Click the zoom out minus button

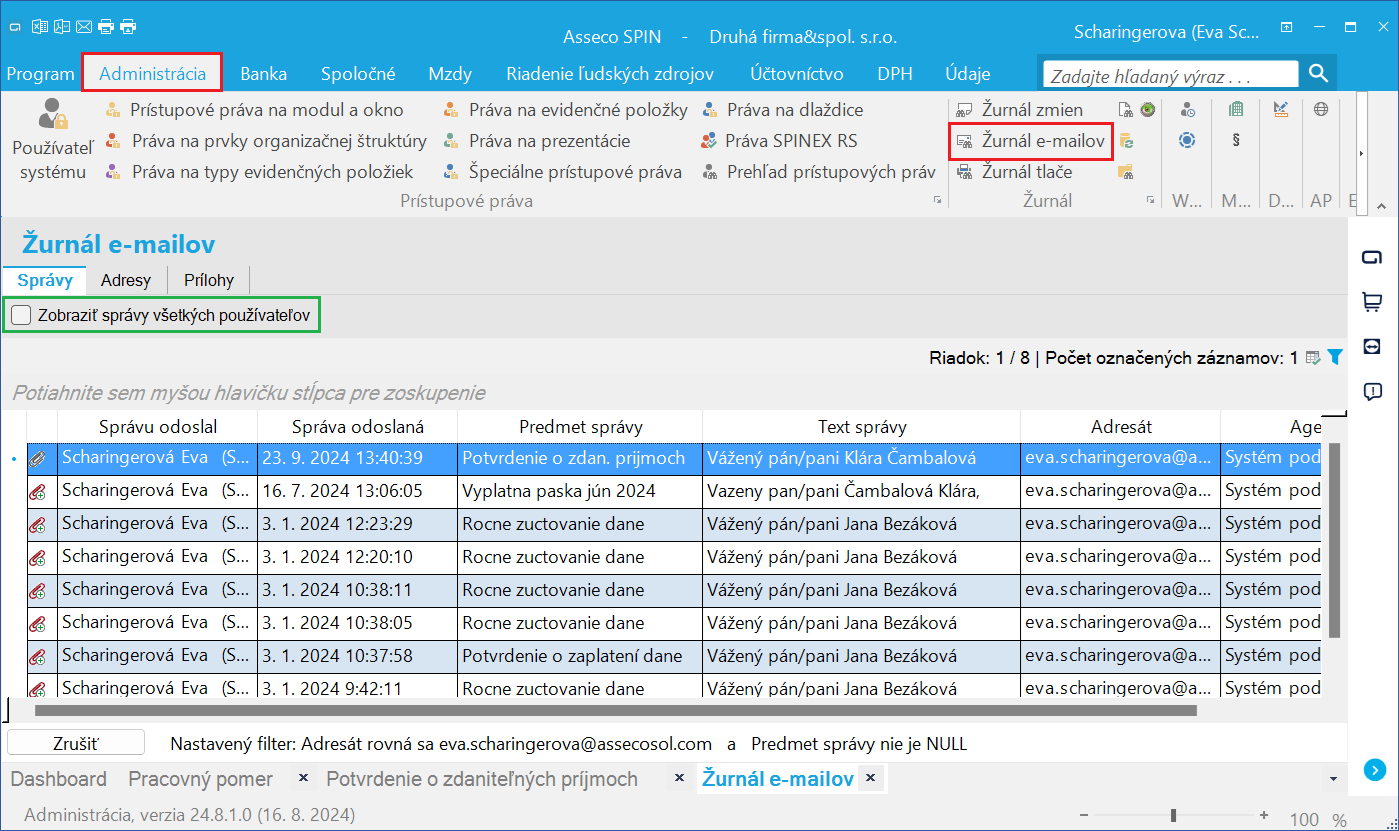[x=1084, y=815]
